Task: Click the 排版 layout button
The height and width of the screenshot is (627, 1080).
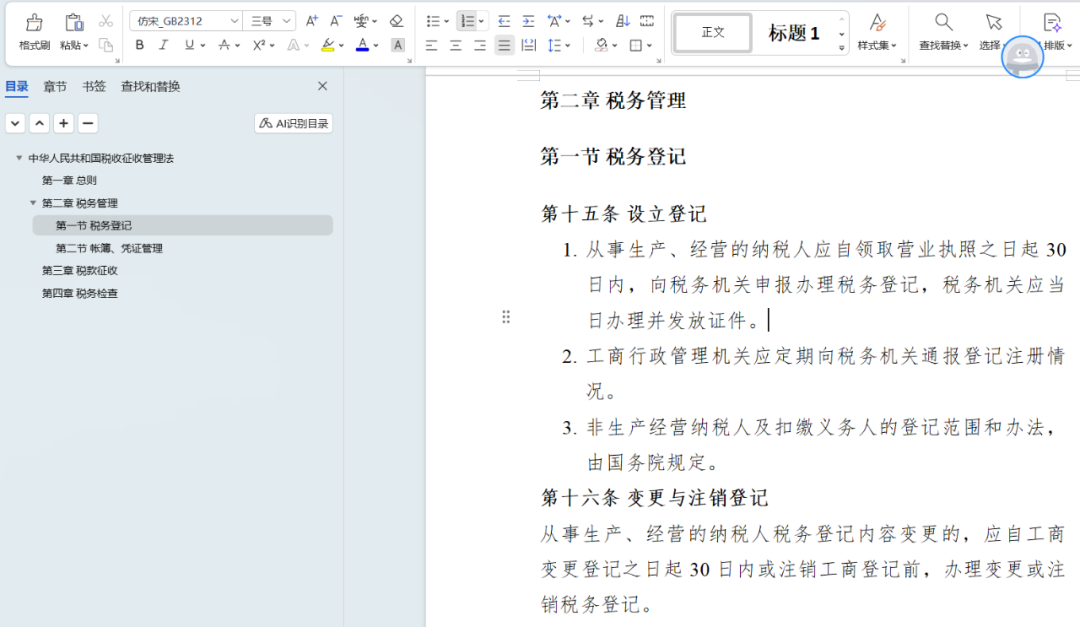Action: click(1054, 32)
